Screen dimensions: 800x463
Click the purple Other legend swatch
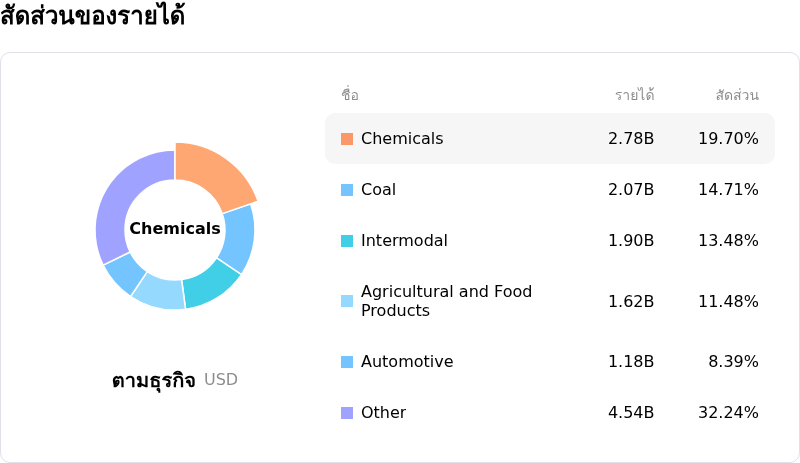pyautogui.click(x=347, y=413)
